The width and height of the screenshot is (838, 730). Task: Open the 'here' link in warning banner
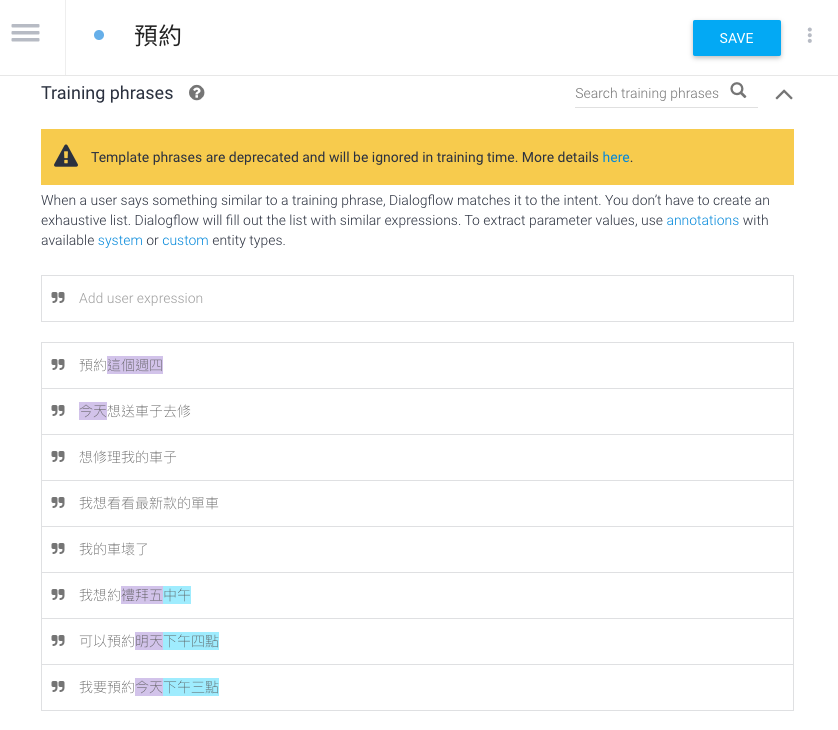point(616,157)
